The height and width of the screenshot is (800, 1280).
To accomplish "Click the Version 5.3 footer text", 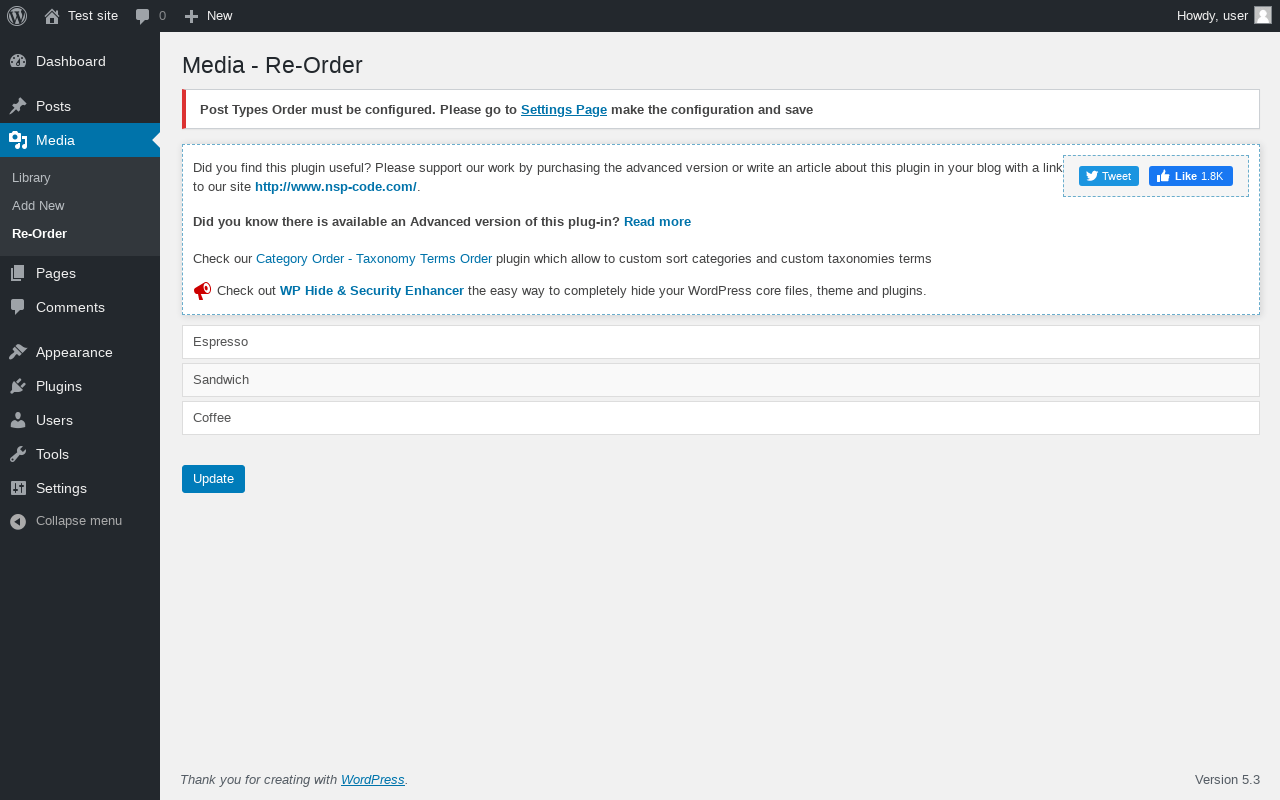I will (x=1227, y=779).
